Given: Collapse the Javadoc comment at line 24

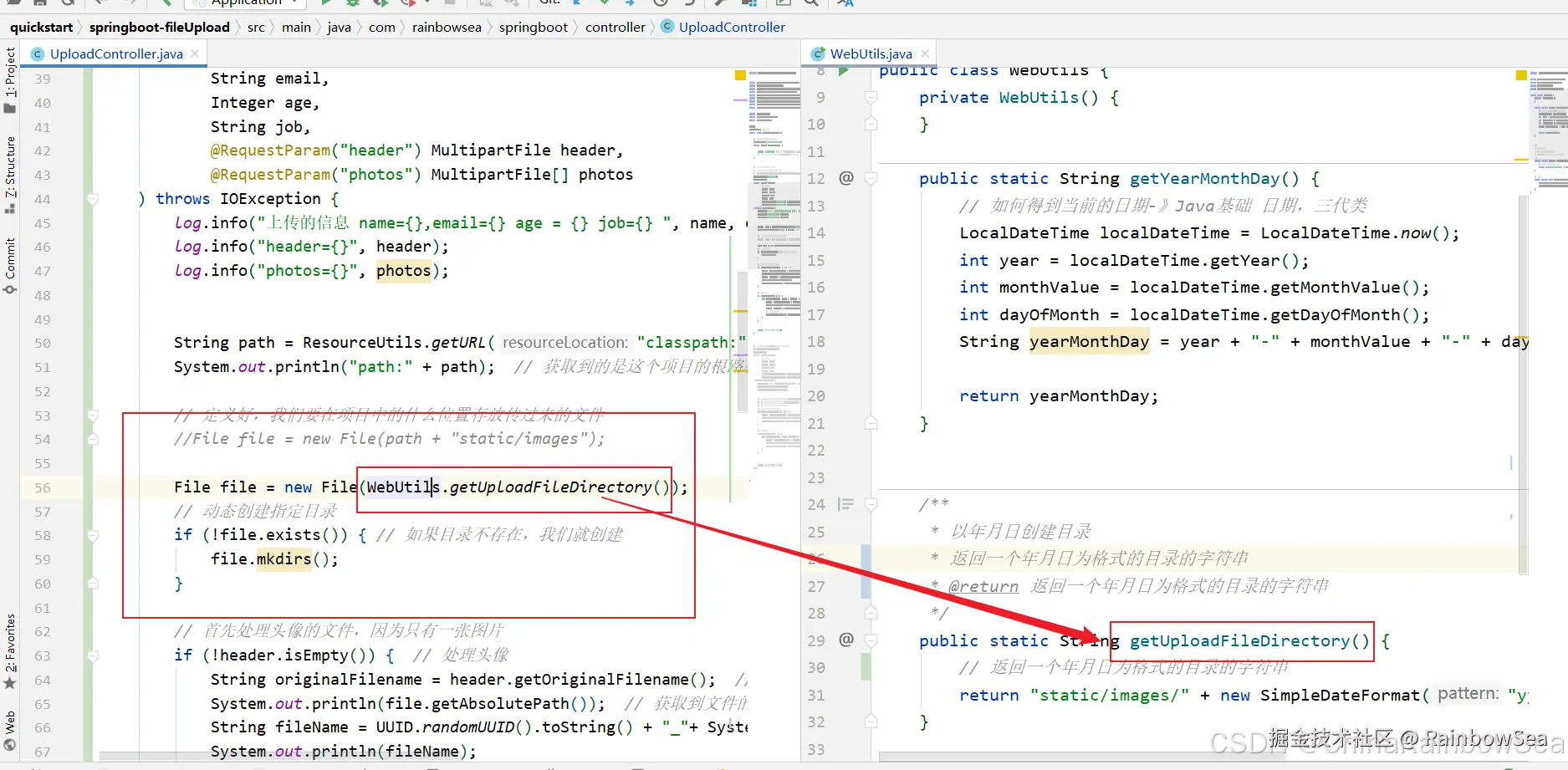Looking at the screenshot, I should click(871, 504).
